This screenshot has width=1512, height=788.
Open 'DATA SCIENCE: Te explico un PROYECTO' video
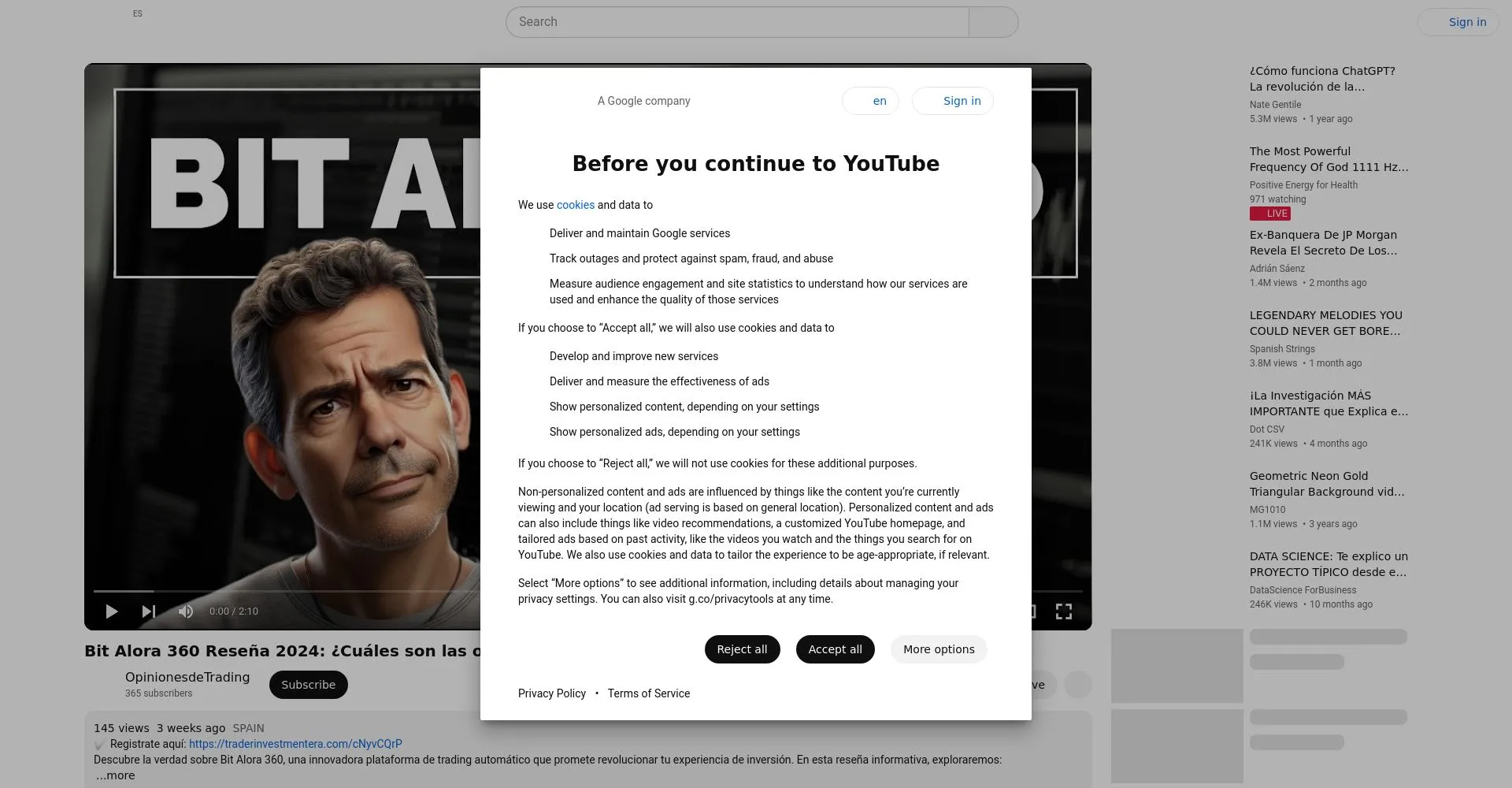click(1329, 564)
